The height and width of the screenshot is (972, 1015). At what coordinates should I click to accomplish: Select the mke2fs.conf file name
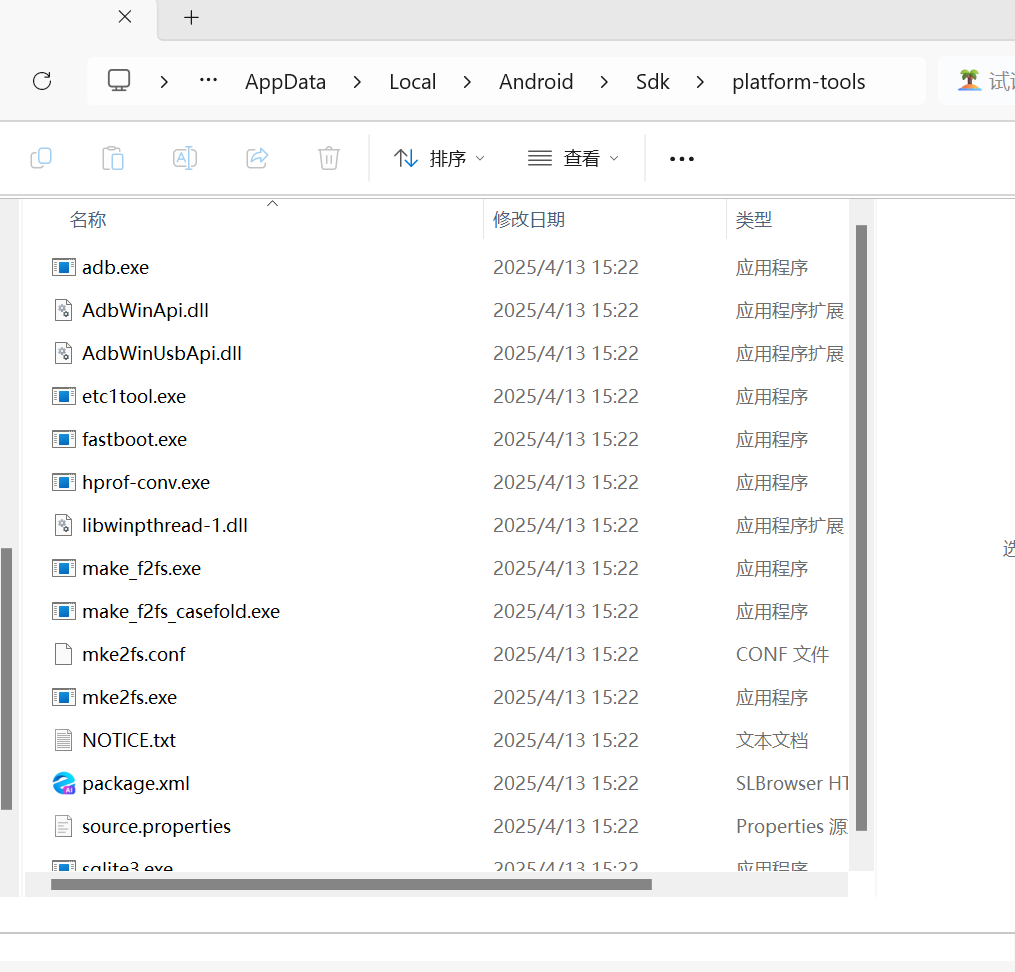tap(133, 654)
